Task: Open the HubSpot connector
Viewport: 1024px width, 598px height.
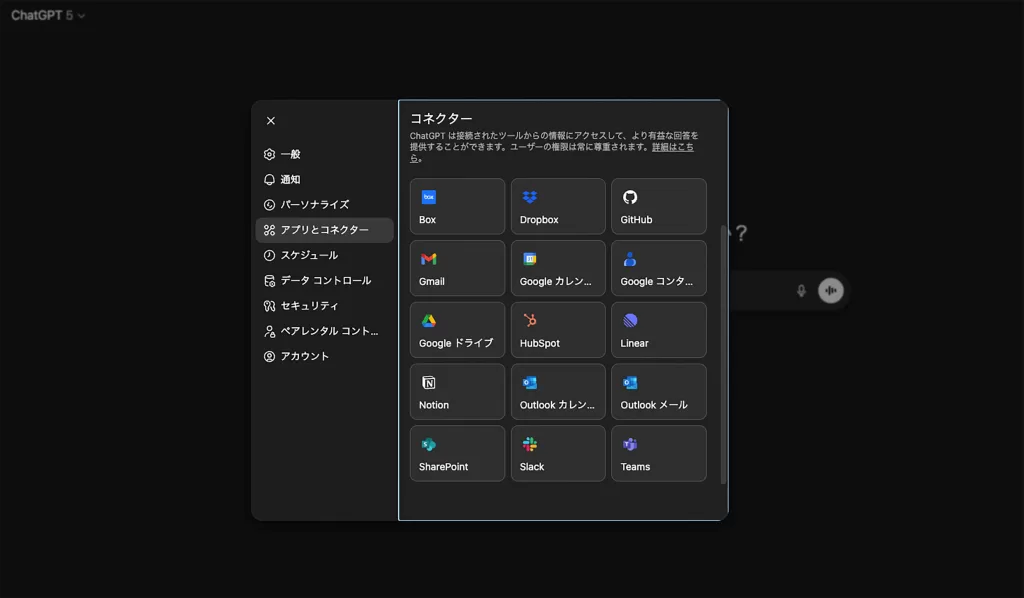Action: click(558, 331)
